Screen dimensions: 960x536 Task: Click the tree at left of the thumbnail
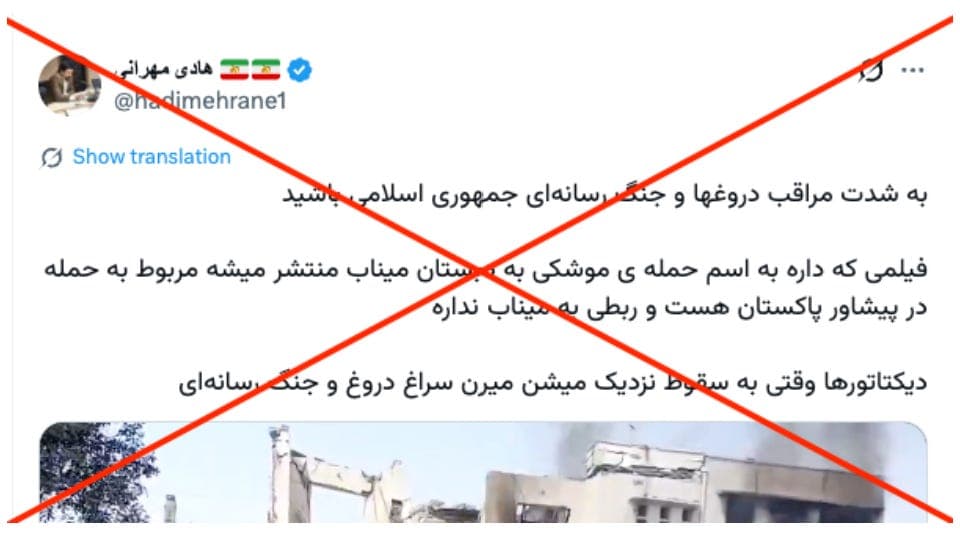click(x=95, y=472)
